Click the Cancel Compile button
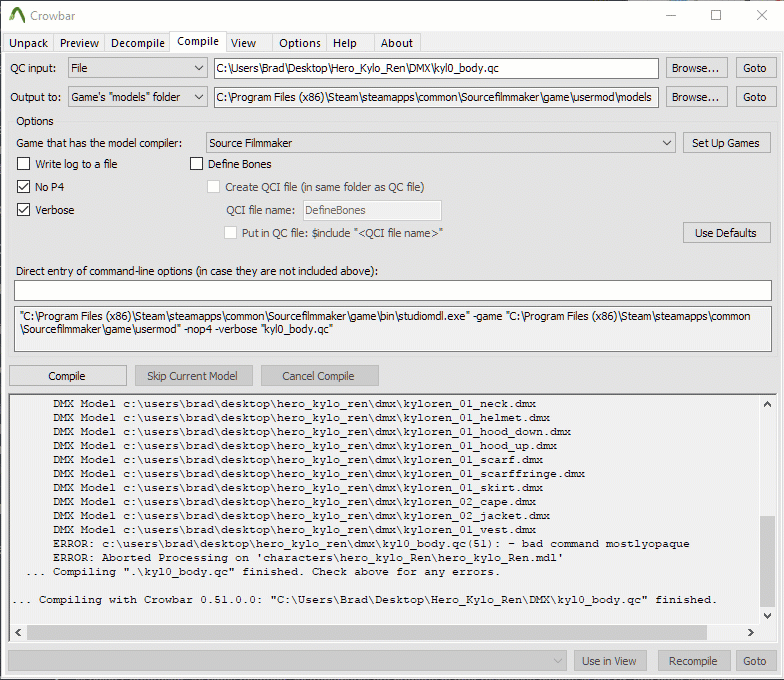The image size is (784, 680). (x=320, y=376)
